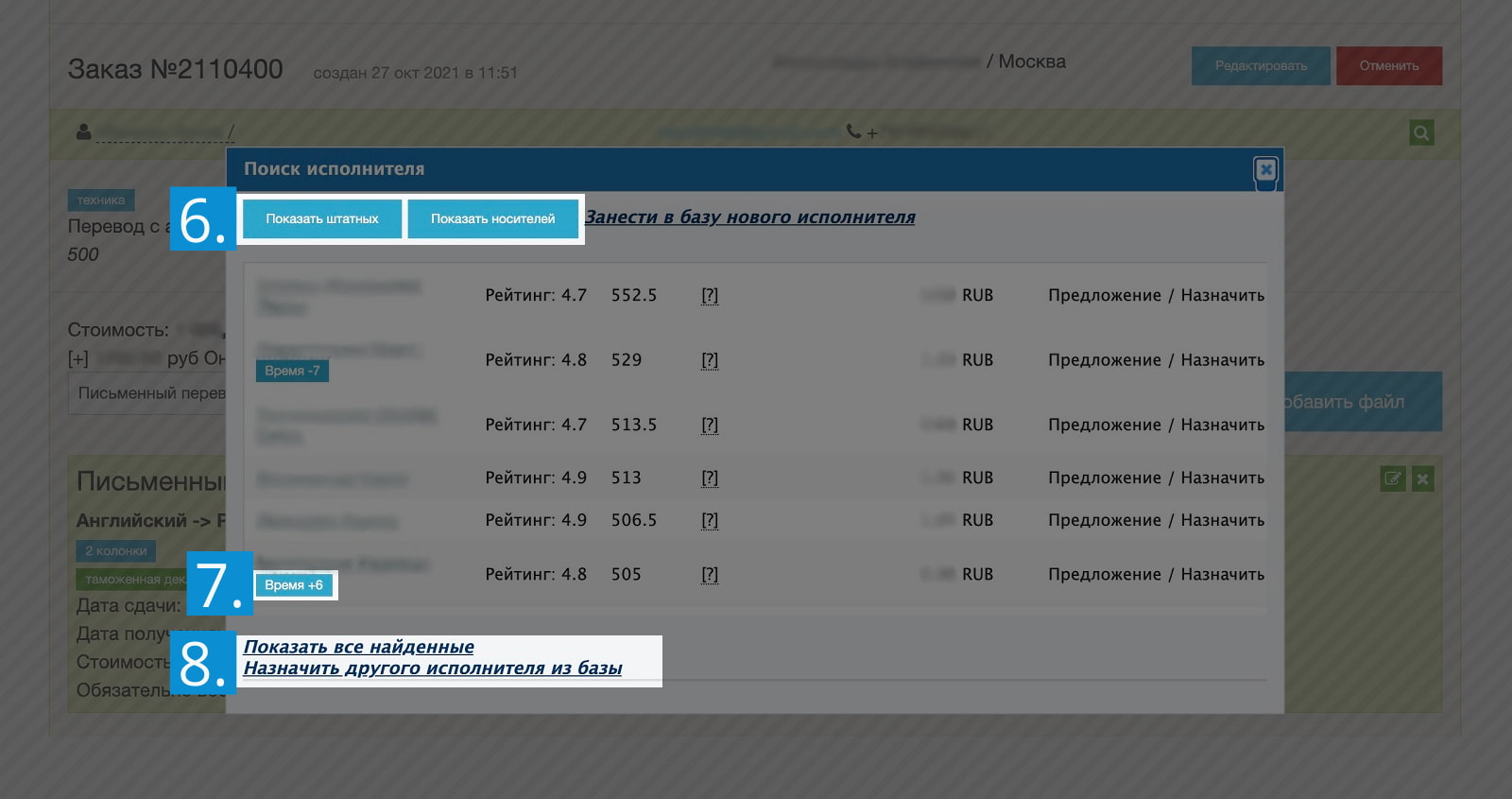Click Редактировать button in order header
Image resolution: width=1512 pixels, height=799 pixels.
(1261, 66)
